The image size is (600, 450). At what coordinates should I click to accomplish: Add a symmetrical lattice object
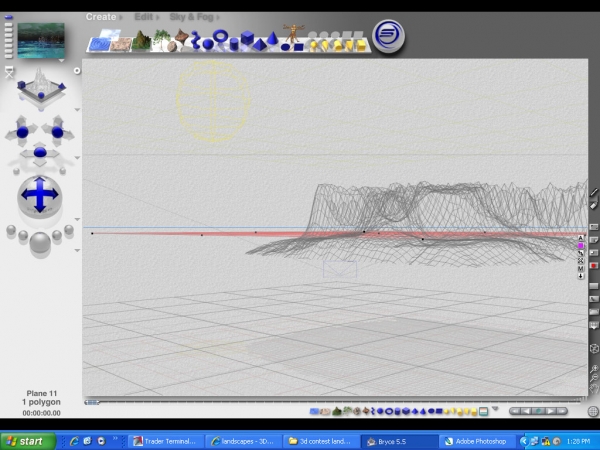click(x=181, y=36)
